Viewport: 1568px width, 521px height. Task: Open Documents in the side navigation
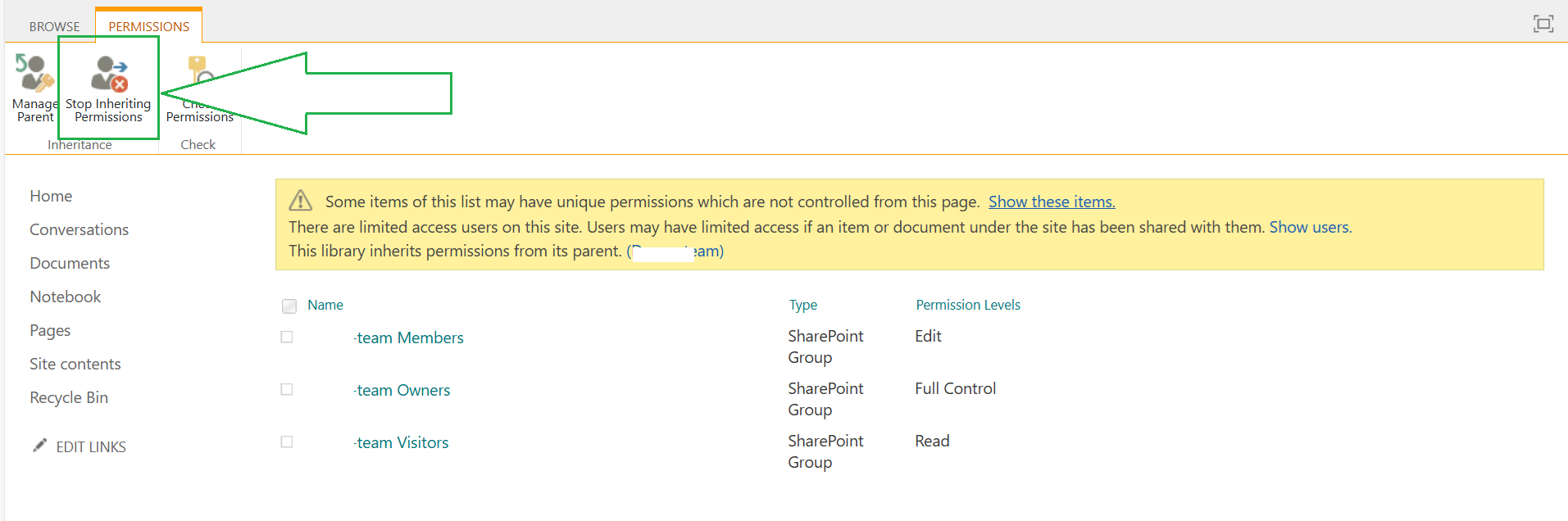click(70, 263)
